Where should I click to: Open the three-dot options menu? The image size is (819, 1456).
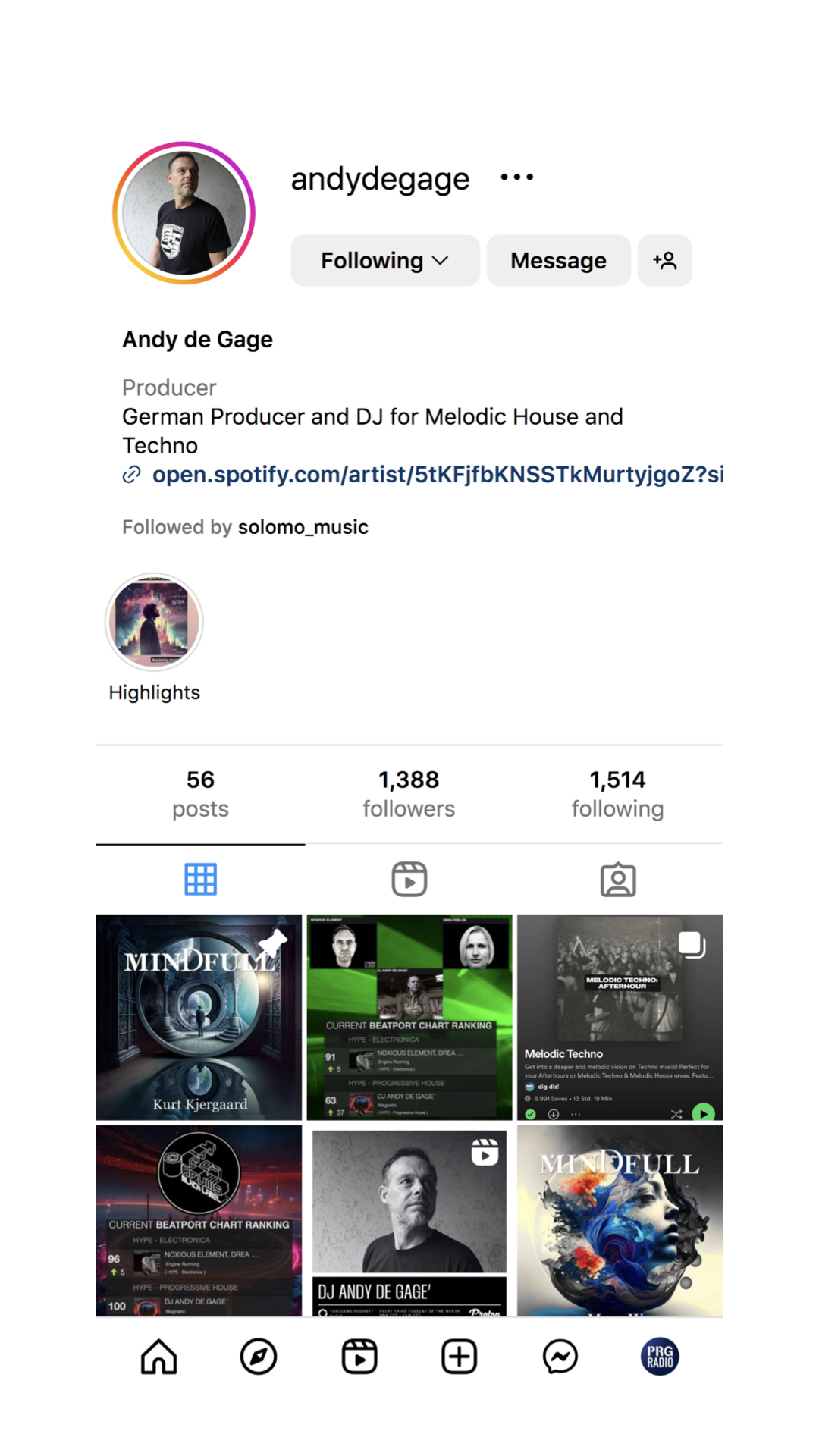point(517,177)
